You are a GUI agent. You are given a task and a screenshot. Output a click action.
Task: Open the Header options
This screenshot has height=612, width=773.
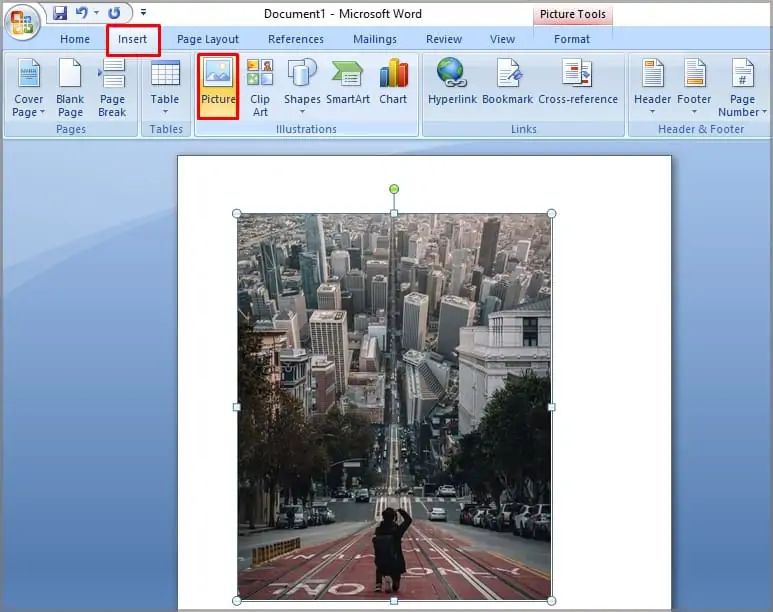coord(652,87)
